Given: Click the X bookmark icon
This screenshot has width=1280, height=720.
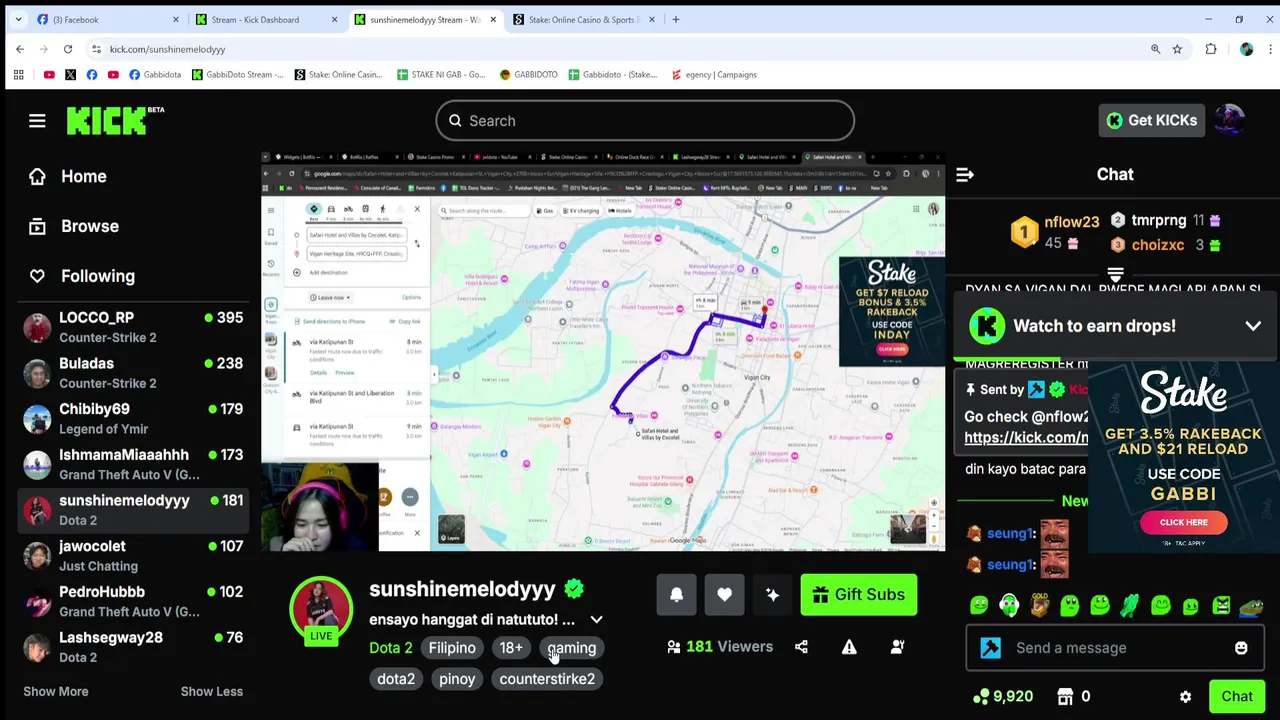Looking at the screenshot, I should (x=70, y=74).
